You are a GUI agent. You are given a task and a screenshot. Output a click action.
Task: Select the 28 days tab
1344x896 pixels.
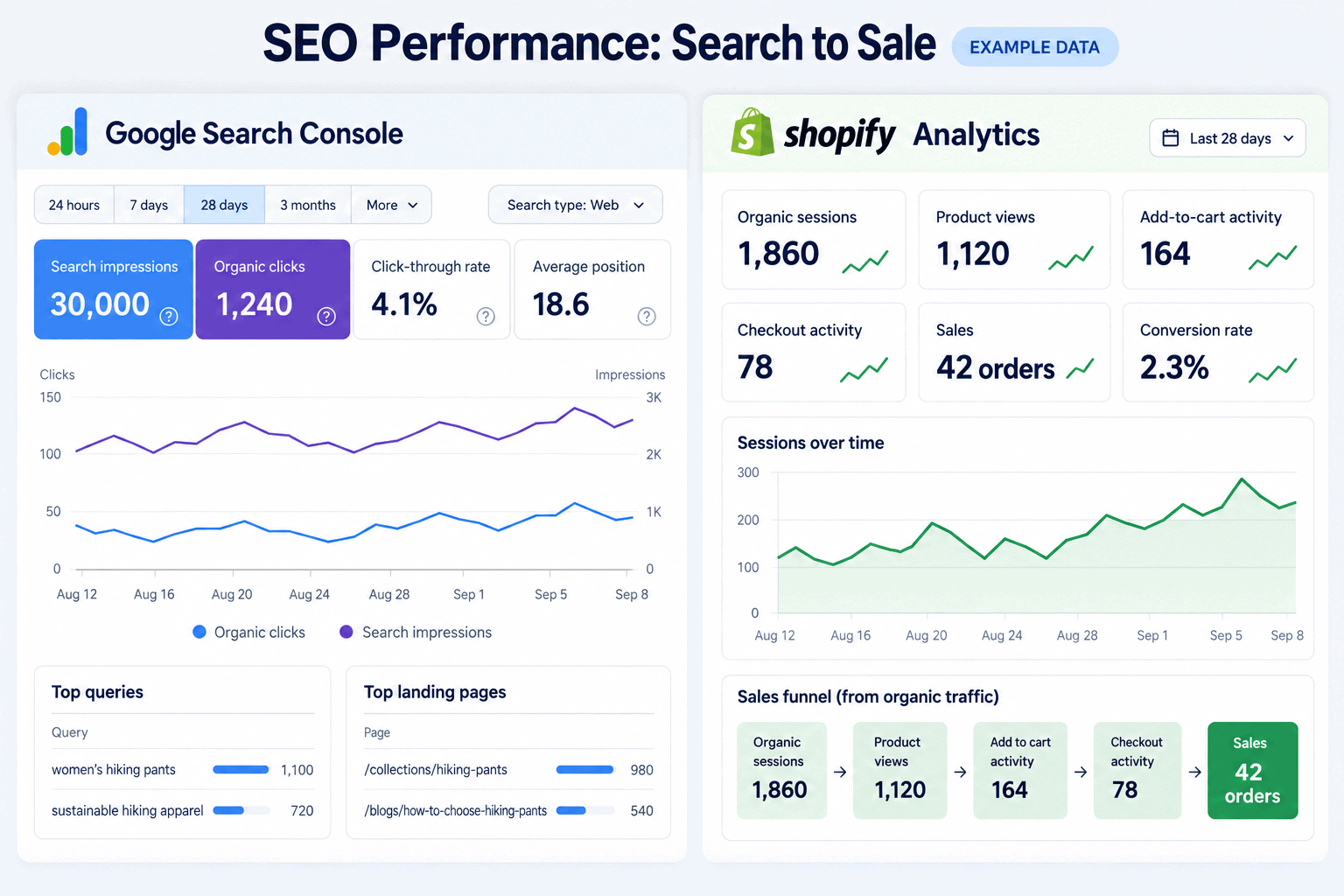(224, 205)
